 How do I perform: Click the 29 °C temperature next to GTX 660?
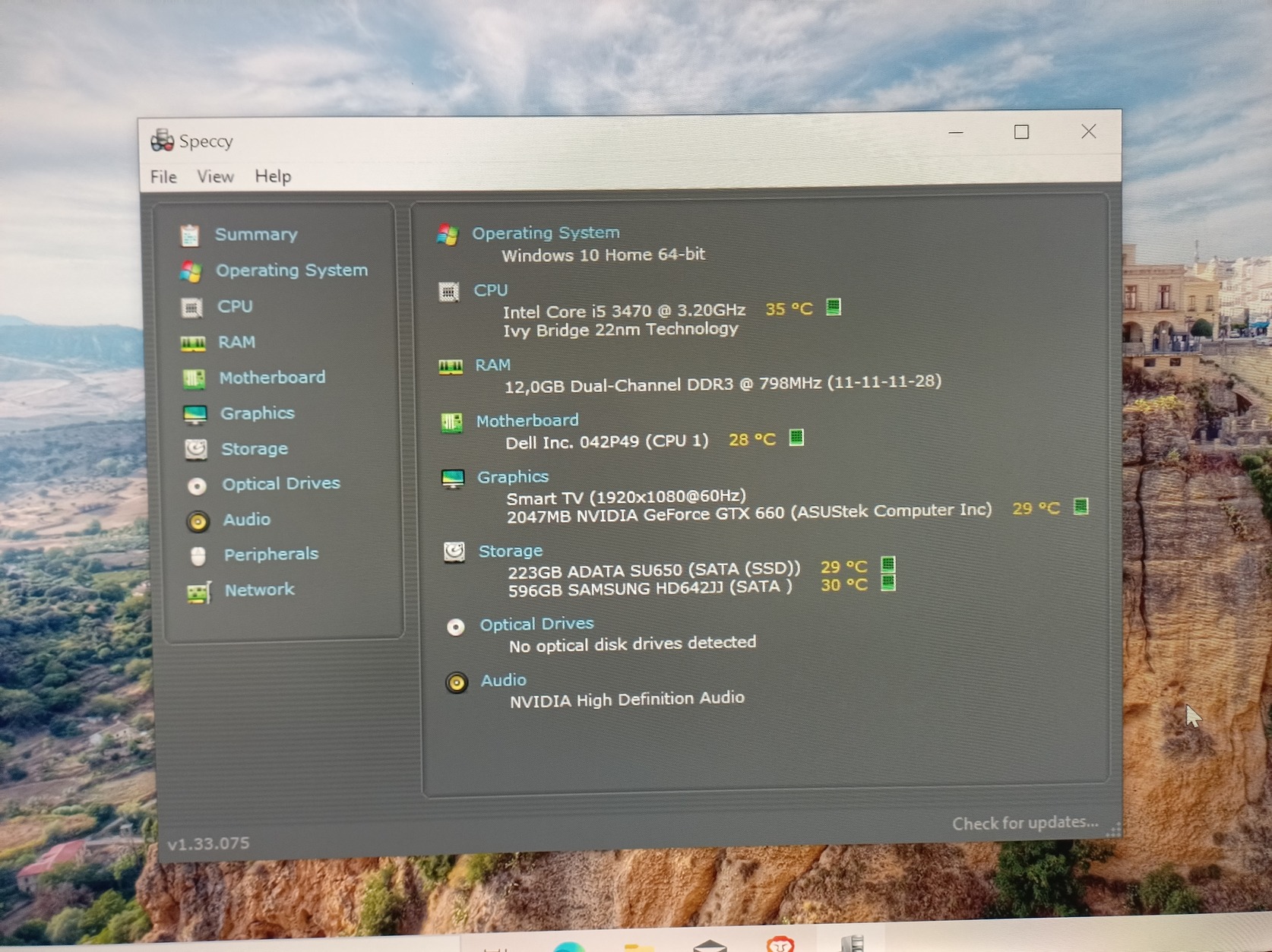click(1036, 508)
